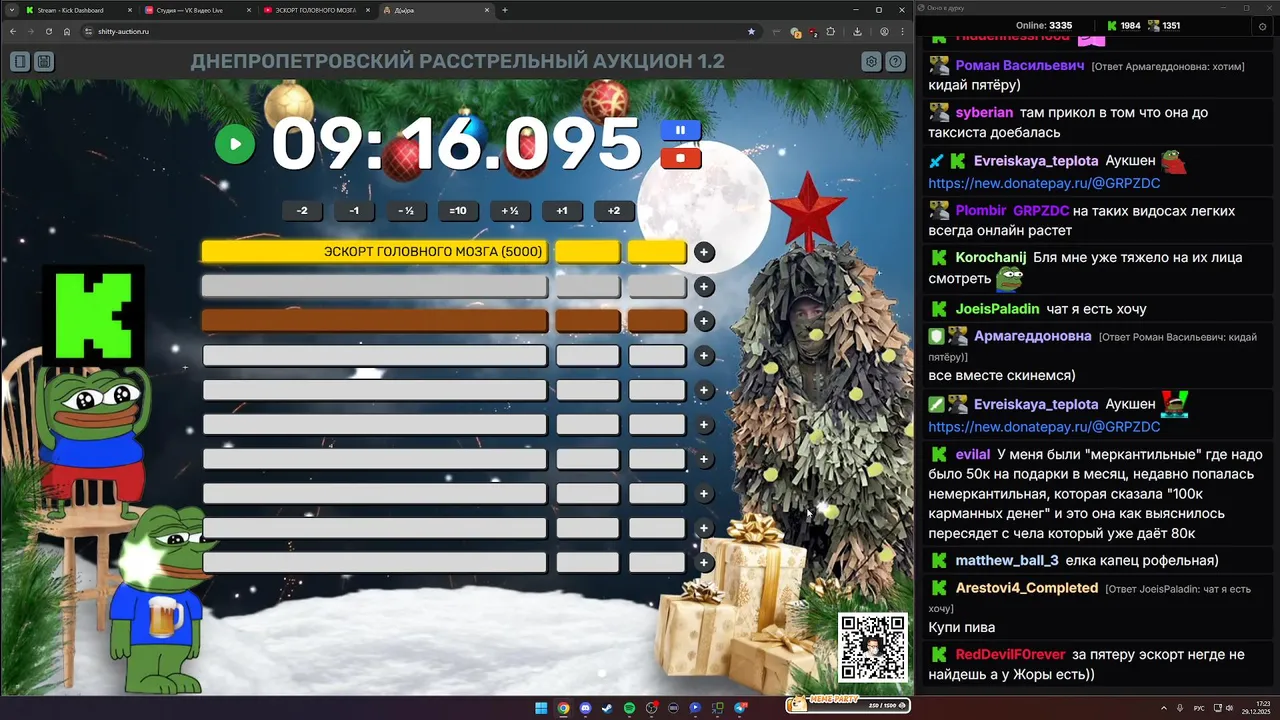This screenshot has width=1280, height=720.
Task: Go back in browser history
Action: 13,31
